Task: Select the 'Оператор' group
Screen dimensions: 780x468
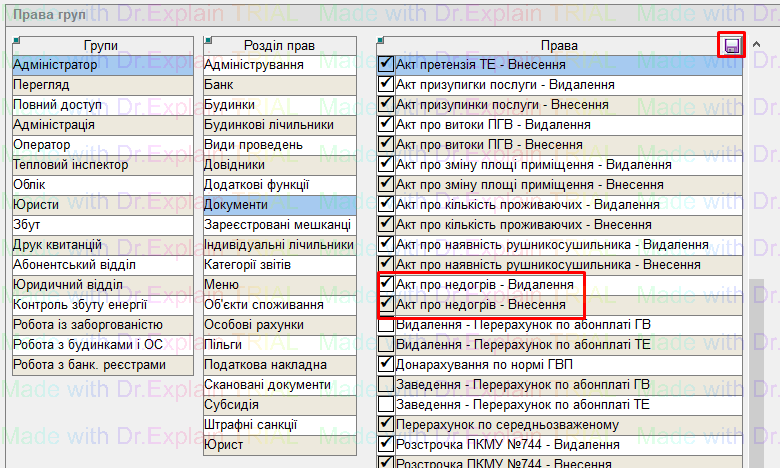Action: click(89, 145)
